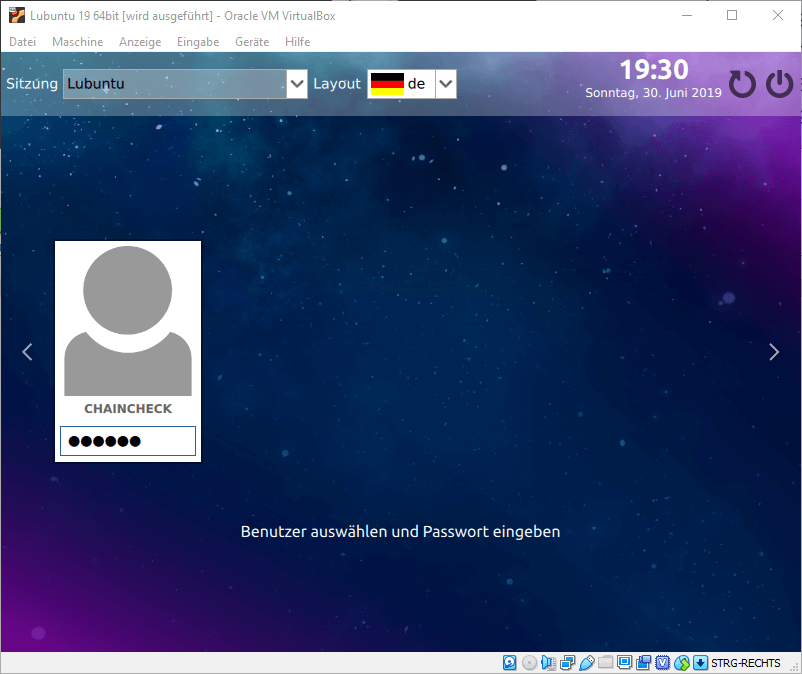
Task: Open the Eingabe menu
Action: coord(198,42)
